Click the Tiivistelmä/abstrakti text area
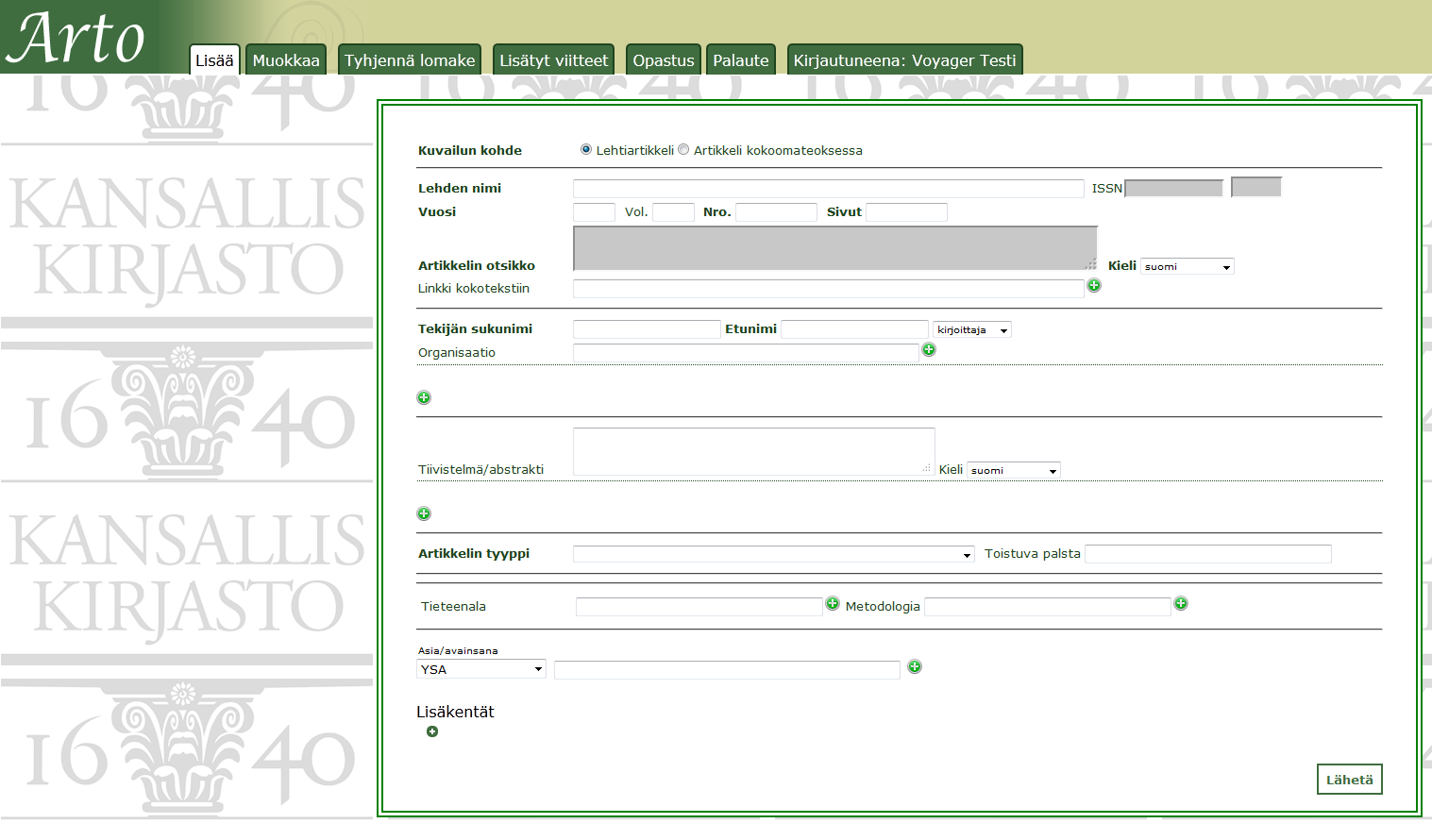This screenshot has height=840, width=1432. (x=754, y=451)
